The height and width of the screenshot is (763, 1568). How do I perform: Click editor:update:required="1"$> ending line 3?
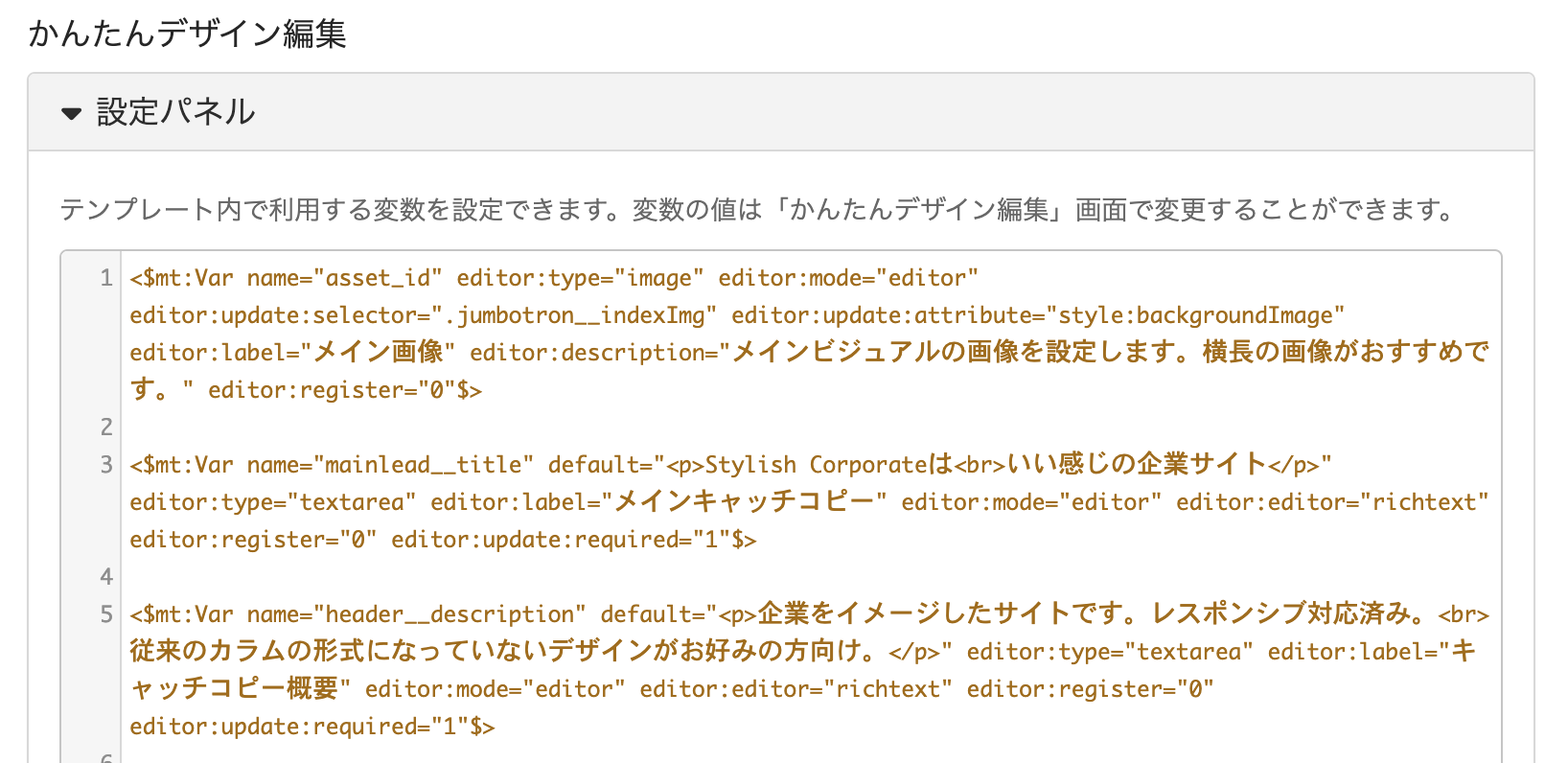573,540
